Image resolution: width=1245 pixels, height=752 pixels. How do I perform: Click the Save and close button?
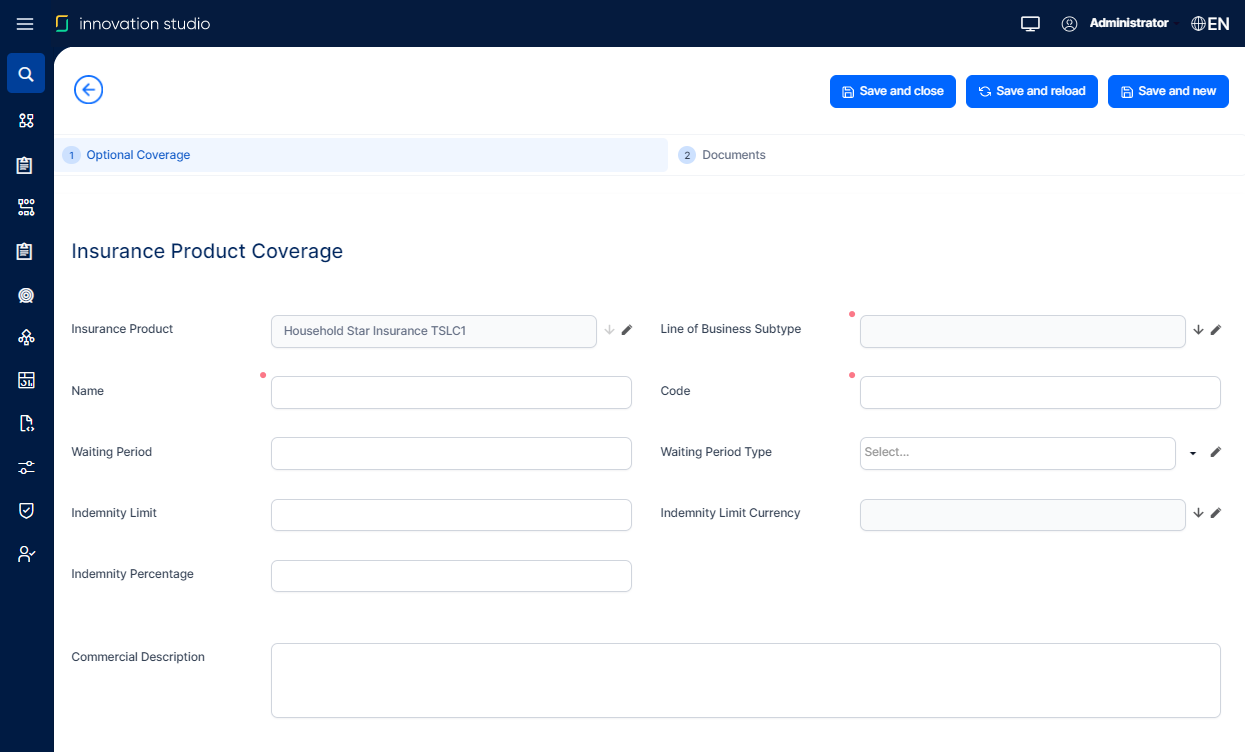click(x=892, y=91)
